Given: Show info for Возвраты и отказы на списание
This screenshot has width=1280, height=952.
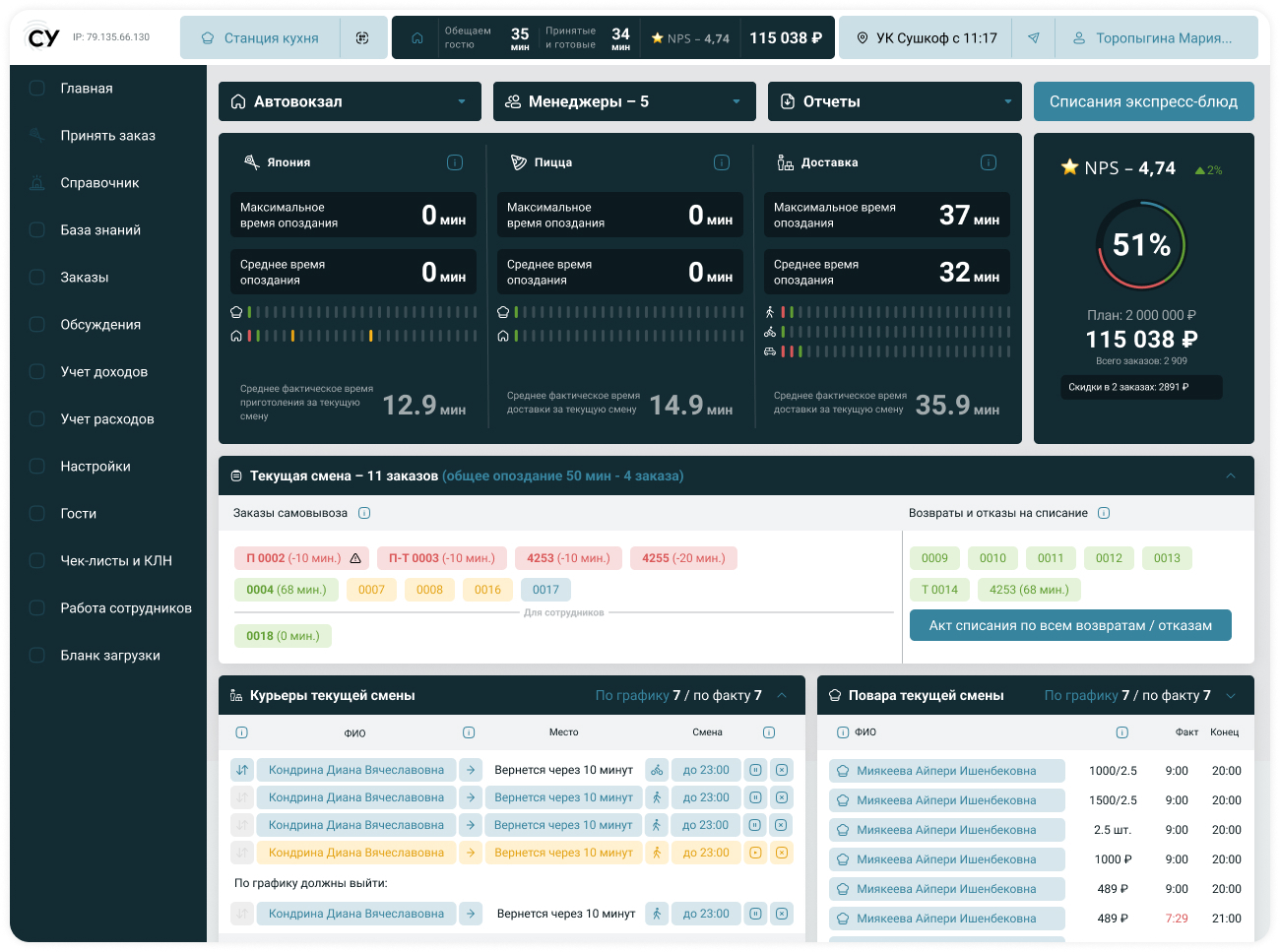Looking at the screenshot, I should click(1104, 513).
